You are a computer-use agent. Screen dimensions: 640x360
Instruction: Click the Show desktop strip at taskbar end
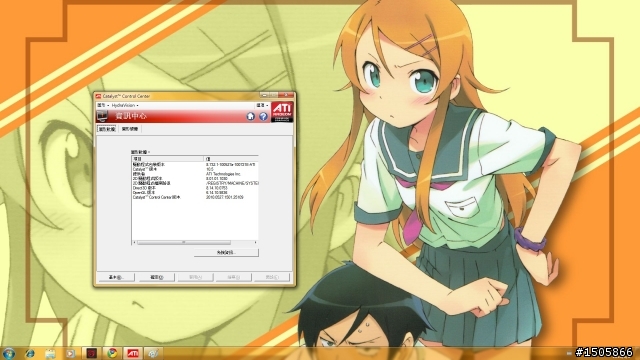[x=637, y=353]
